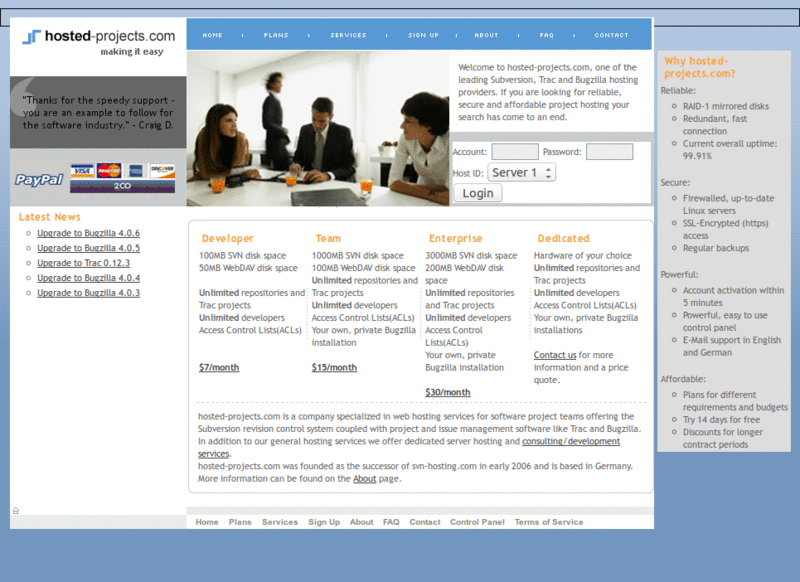Click the 2CO payment banner
The width and height of the screenshot is (800, 582).
tap(122, 186)
